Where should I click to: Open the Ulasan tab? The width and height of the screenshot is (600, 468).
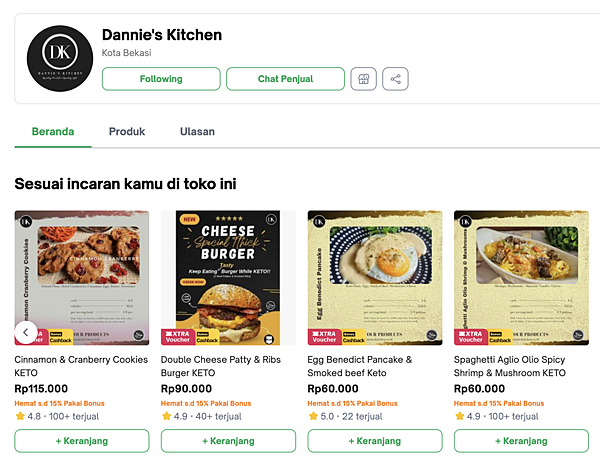tap(197, 131)
